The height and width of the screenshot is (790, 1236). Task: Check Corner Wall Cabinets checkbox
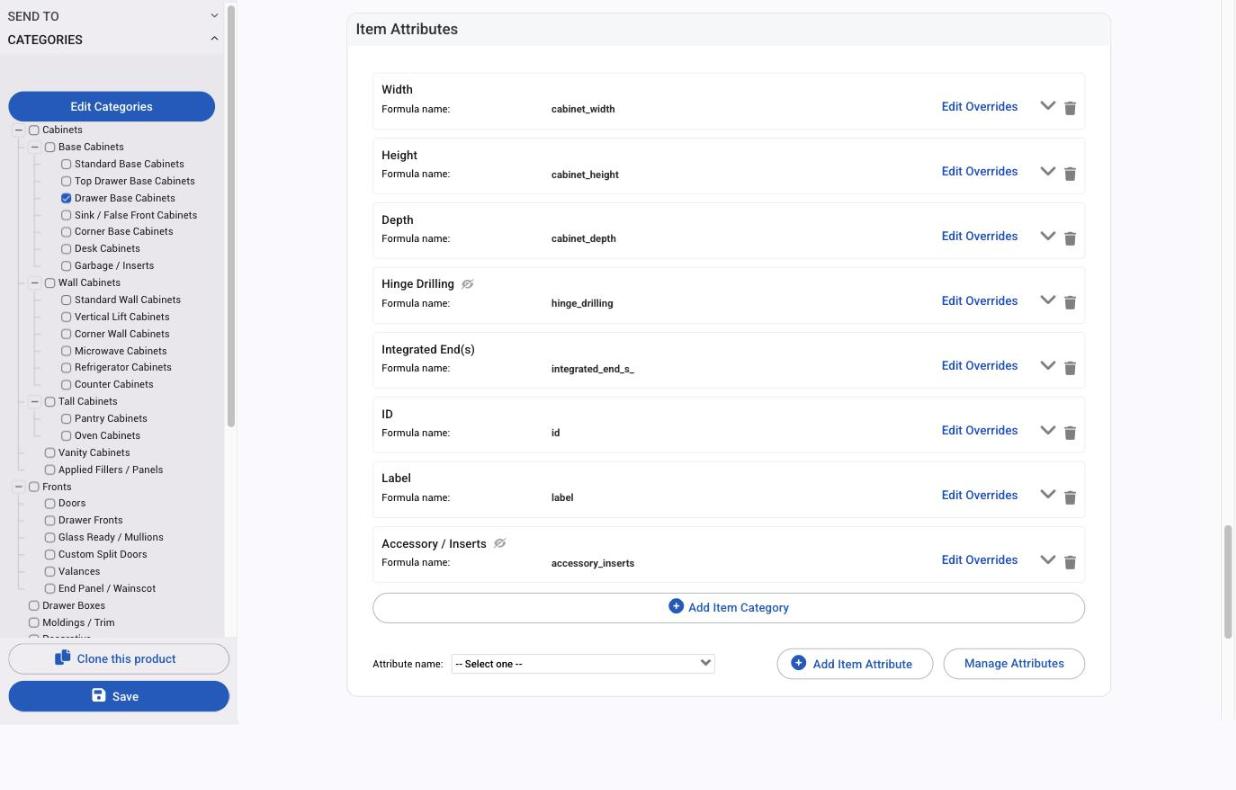66,334
